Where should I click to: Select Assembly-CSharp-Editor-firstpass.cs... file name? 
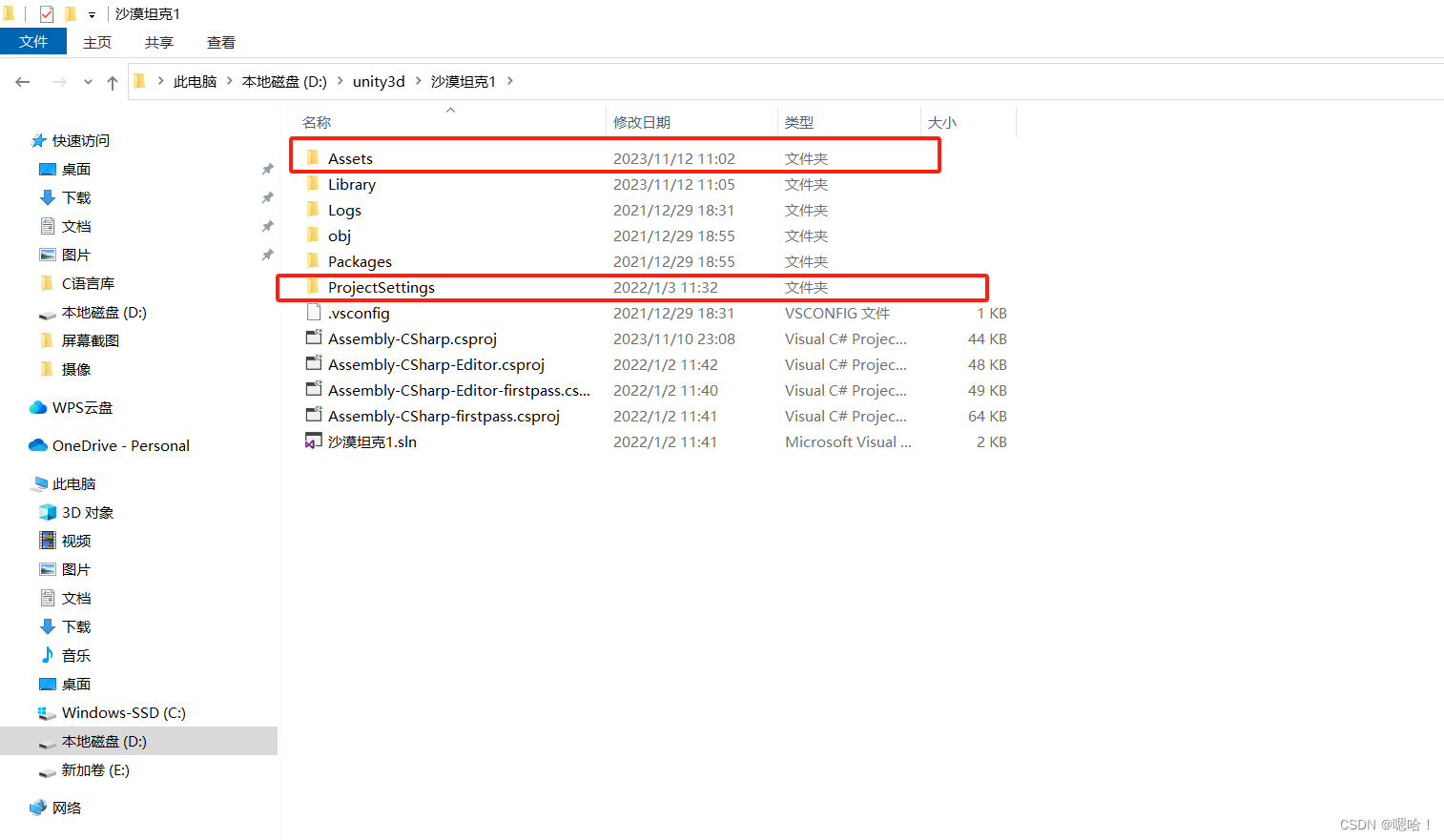459,390
